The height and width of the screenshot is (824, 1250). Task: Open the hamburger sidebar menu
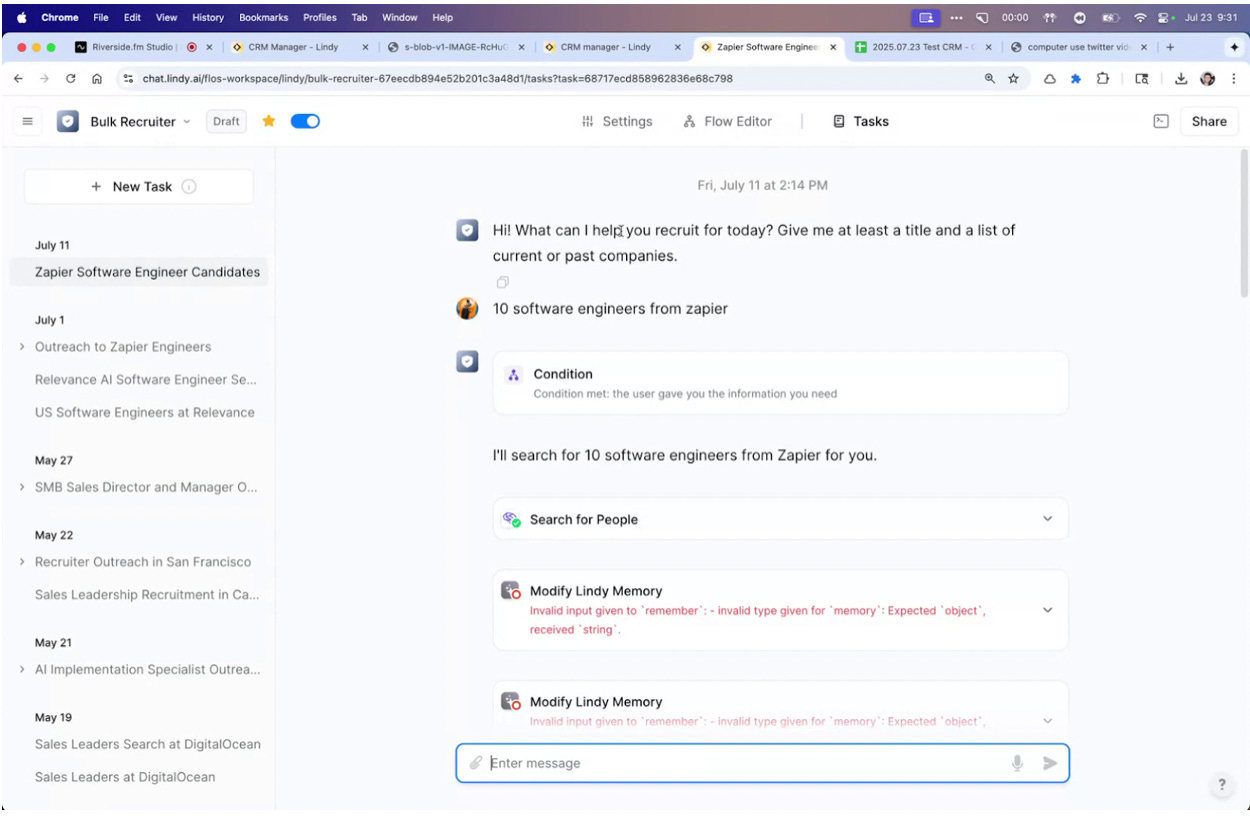27,121
